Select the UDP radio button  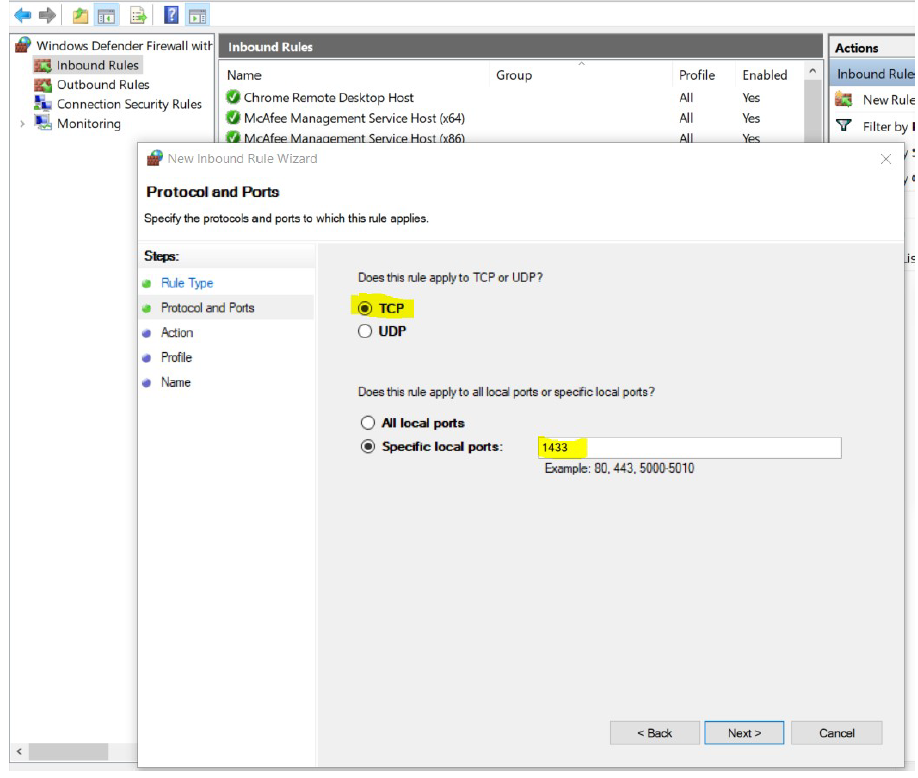pos(365,331)
